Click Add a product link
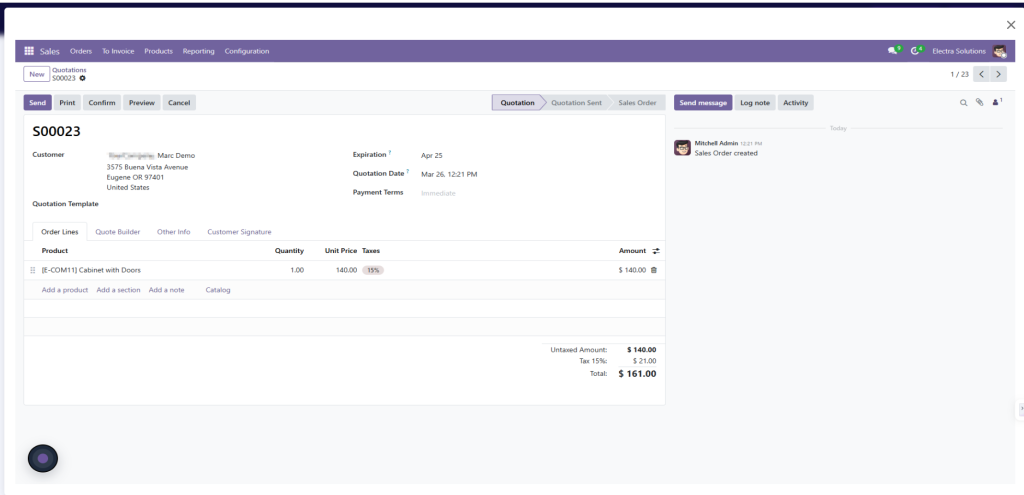The width and height of the screenshot is (1024, 495). pyautogui.click(x=65, y=290)
